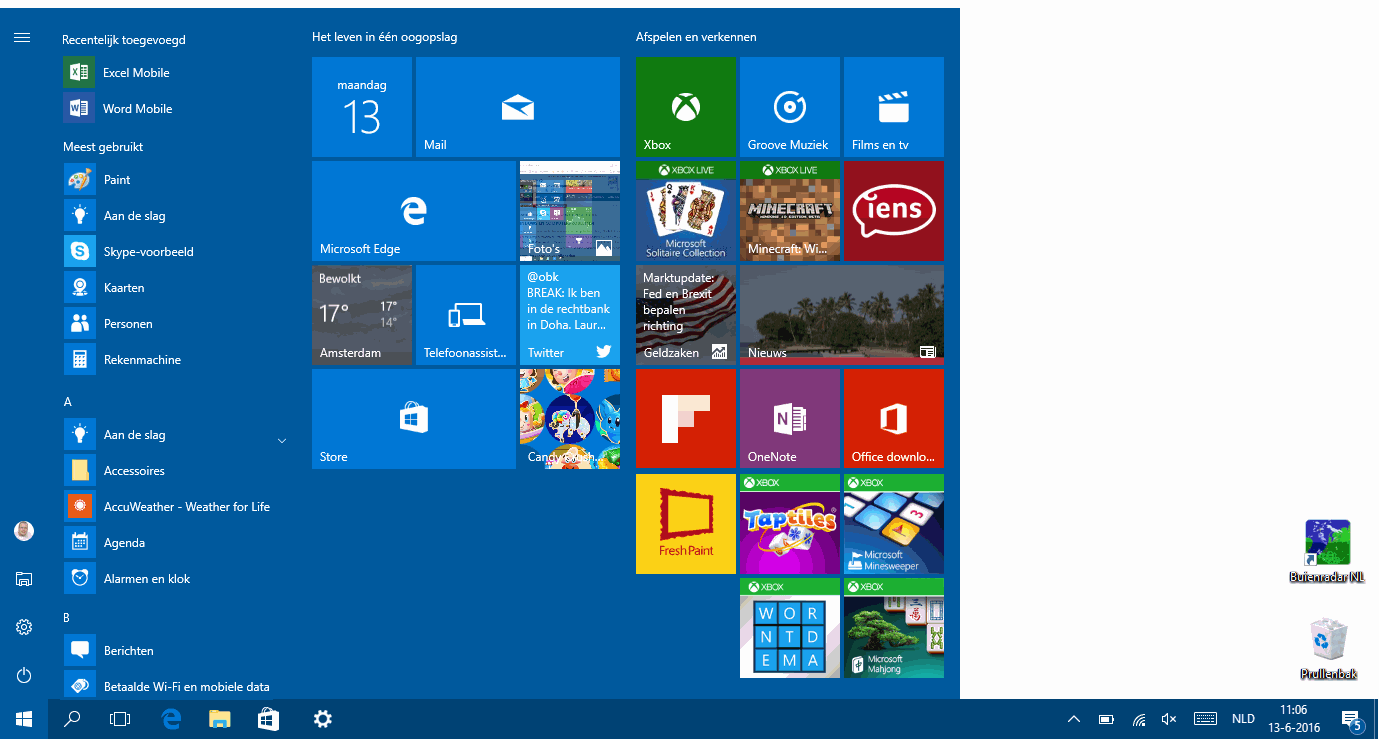This screenshot has height=739, width=1379.
Task: Open the OneNote tile
Action: [790, 419]
